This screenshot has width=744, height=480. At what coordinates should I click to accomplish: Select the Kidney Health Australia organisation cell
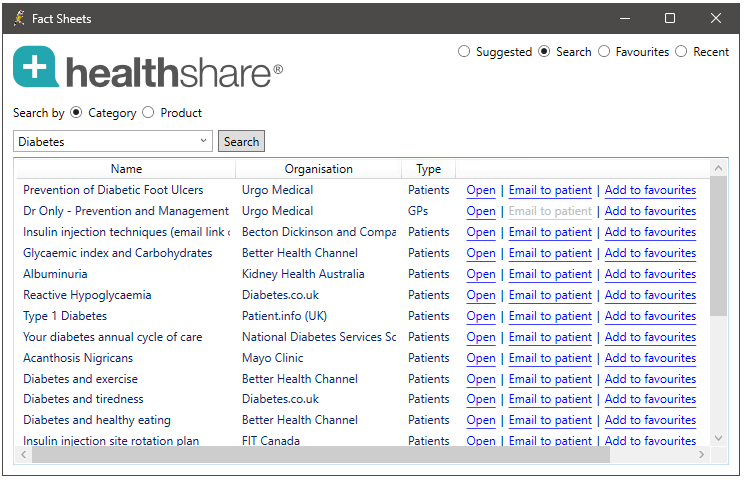pyautogui.click(x=303, y=274)
